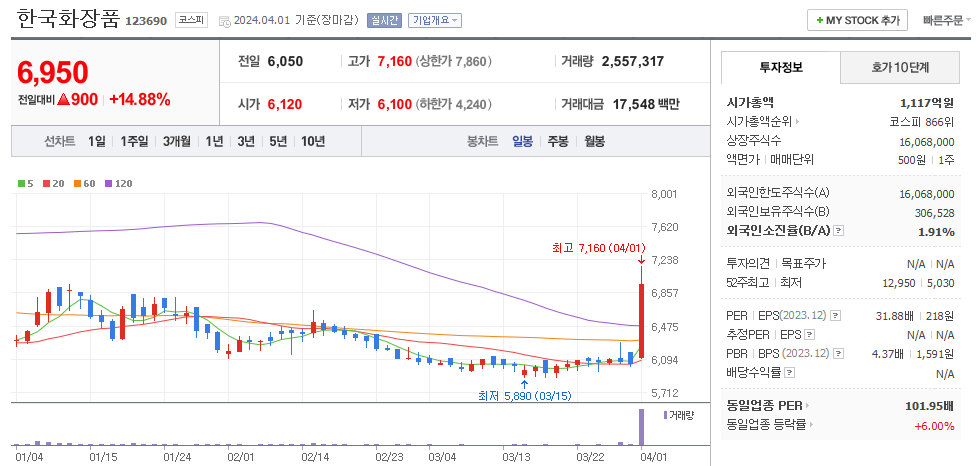Image resolution: width=978 pixels, height=466 pixels.
Task: Click the purple 거래량 legend swatch
Action: (x=665, y=415)
